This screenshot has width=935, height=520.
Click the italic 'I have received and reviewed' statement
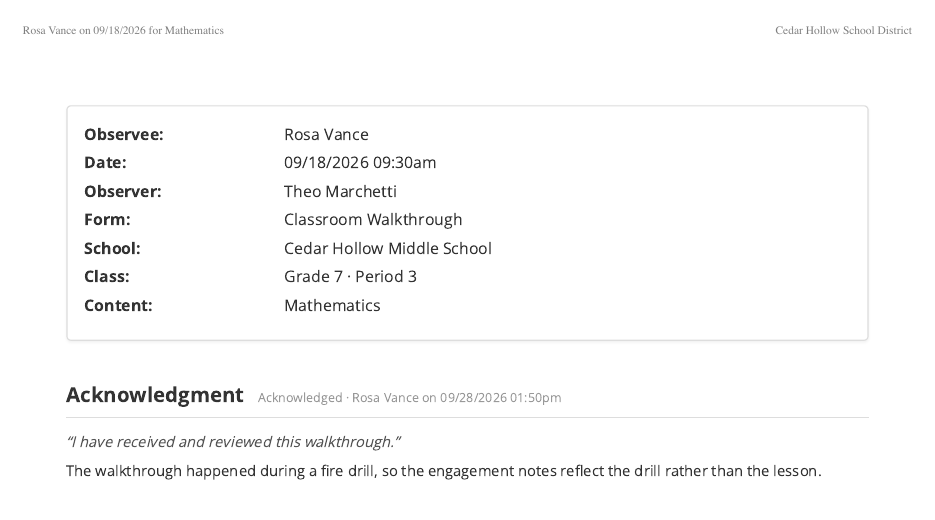[233, 442]
